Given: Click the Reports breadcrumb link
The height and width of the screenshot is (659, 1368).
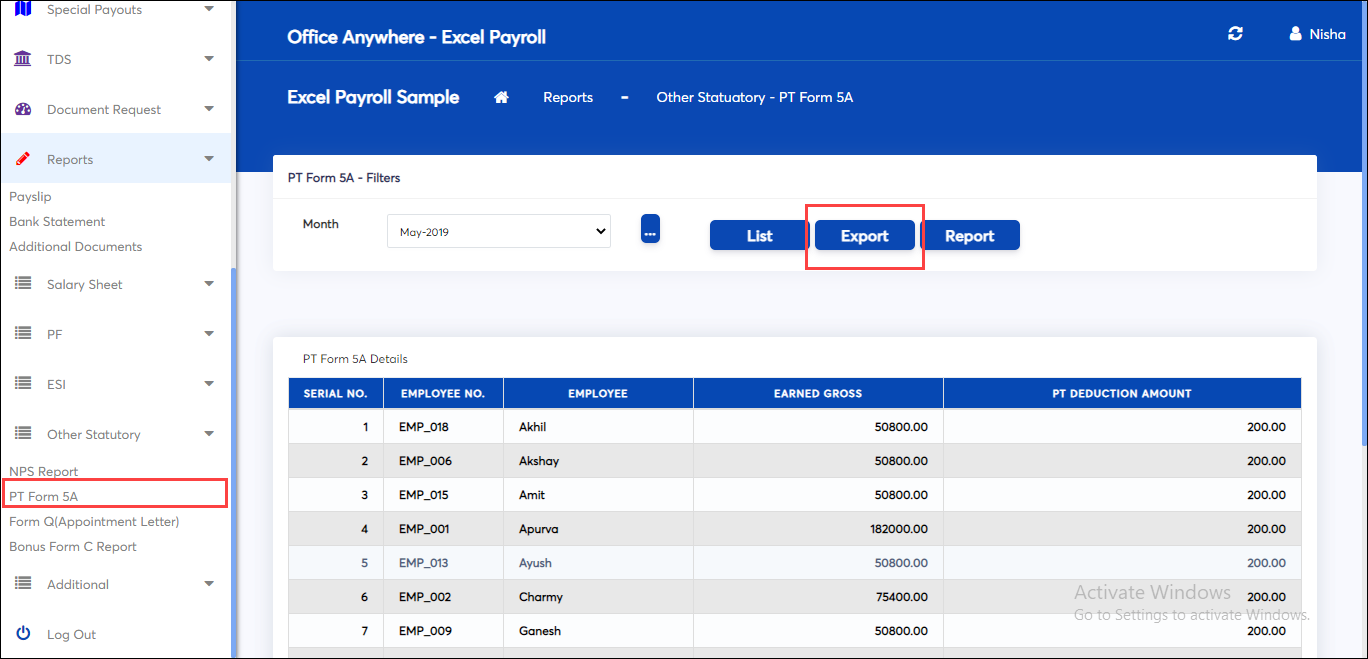Looking at the screenshot, I should (x=568, y=97).
